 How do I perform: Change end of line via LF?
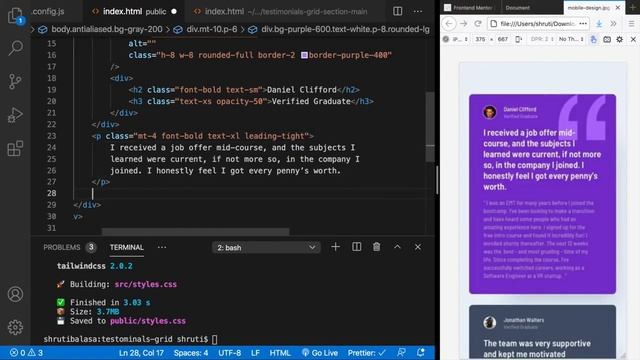pos(255,353)
